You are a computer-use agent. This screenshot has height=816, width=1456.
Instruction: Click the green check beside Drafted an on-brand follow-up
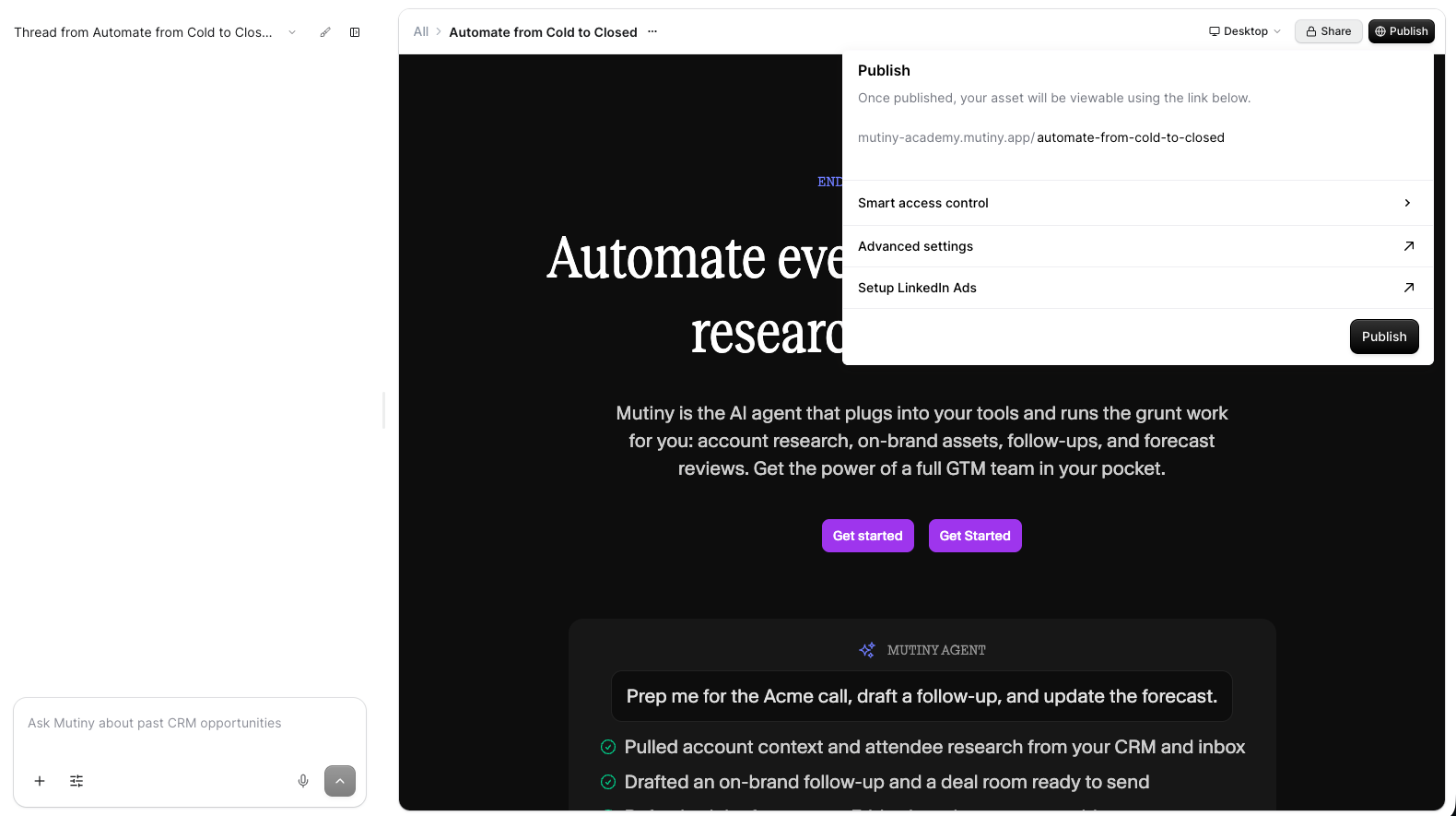608,782
